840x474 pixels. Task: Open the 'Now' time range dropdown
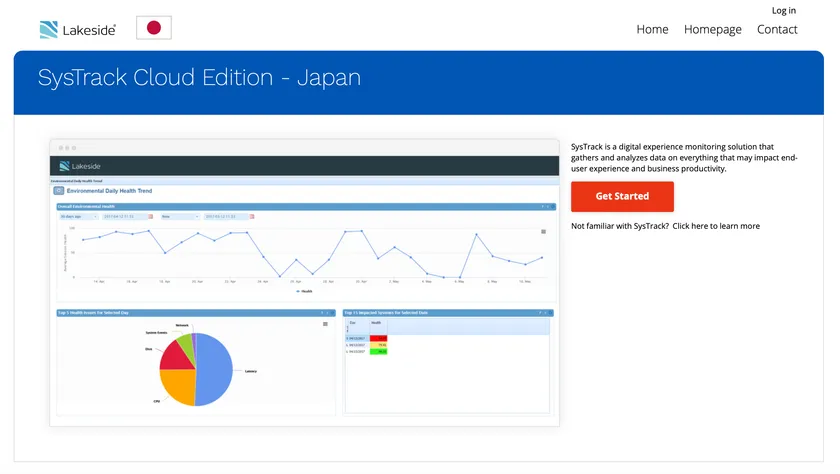pos(179,216)
